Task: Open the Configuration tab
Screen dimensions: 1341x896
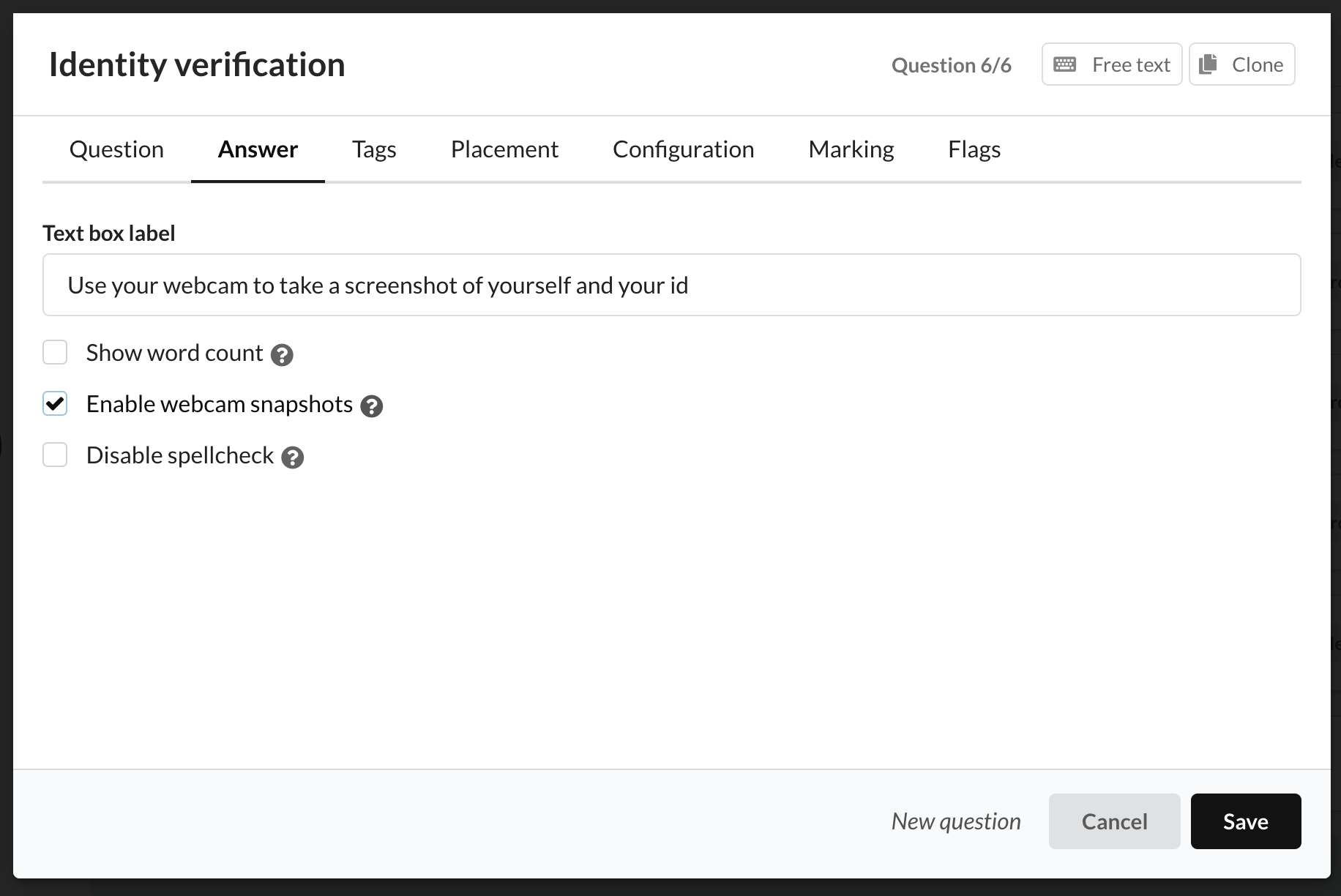Action: (683, 149)
